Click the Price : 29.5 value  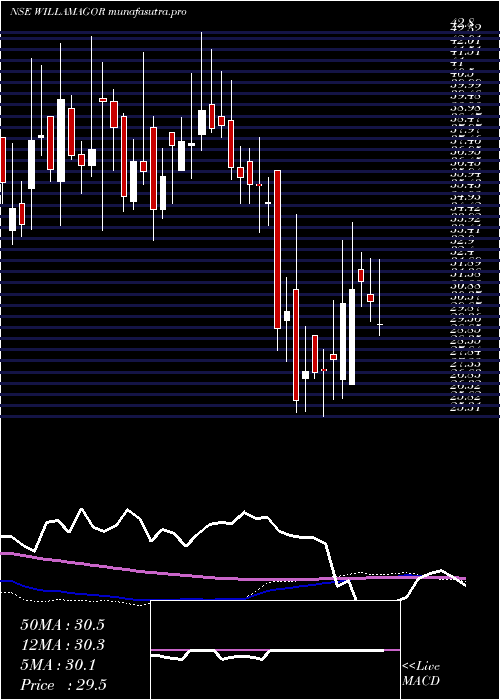pyautogui.click(x=63, y=685)
